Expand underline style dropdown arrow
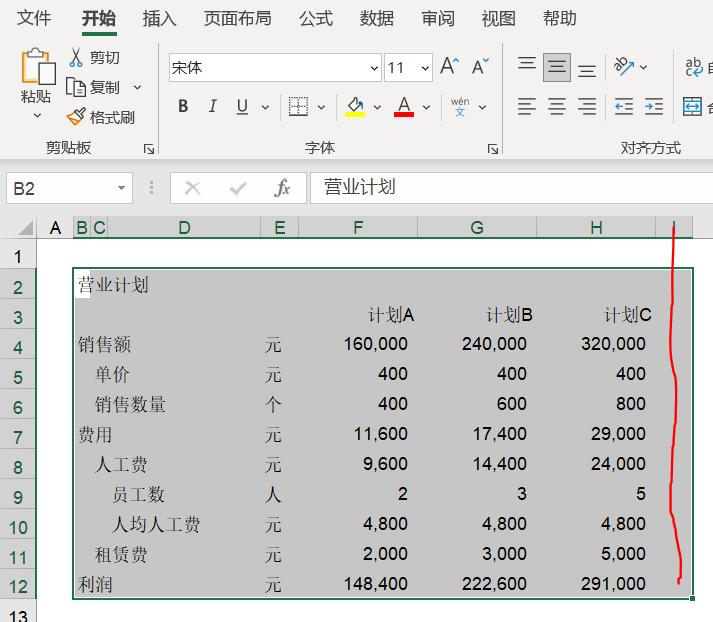713x622 pixels. [265, 107]
